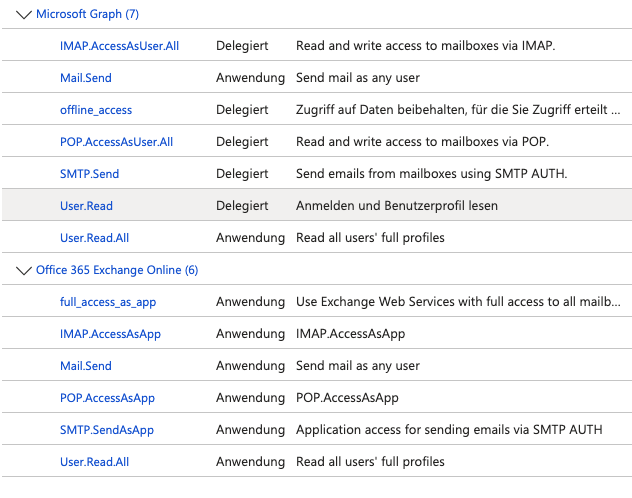632x498 pixels.
Task: Click 'Anwendung' in the IMAP.AccessAsApp row
Action: click(251, 334)
